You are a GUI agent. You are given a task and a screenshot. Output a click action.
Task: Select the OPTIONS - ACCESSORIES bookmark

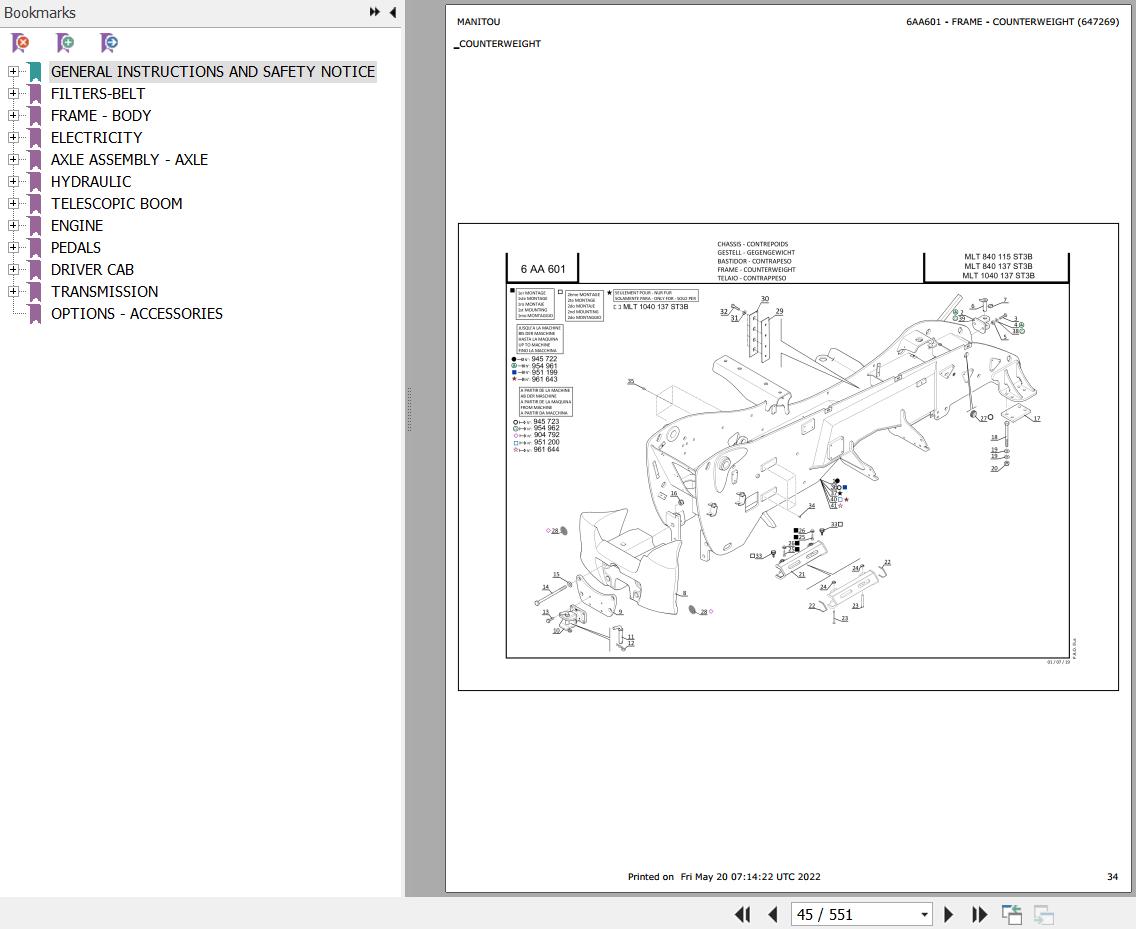tap(137, 314)
